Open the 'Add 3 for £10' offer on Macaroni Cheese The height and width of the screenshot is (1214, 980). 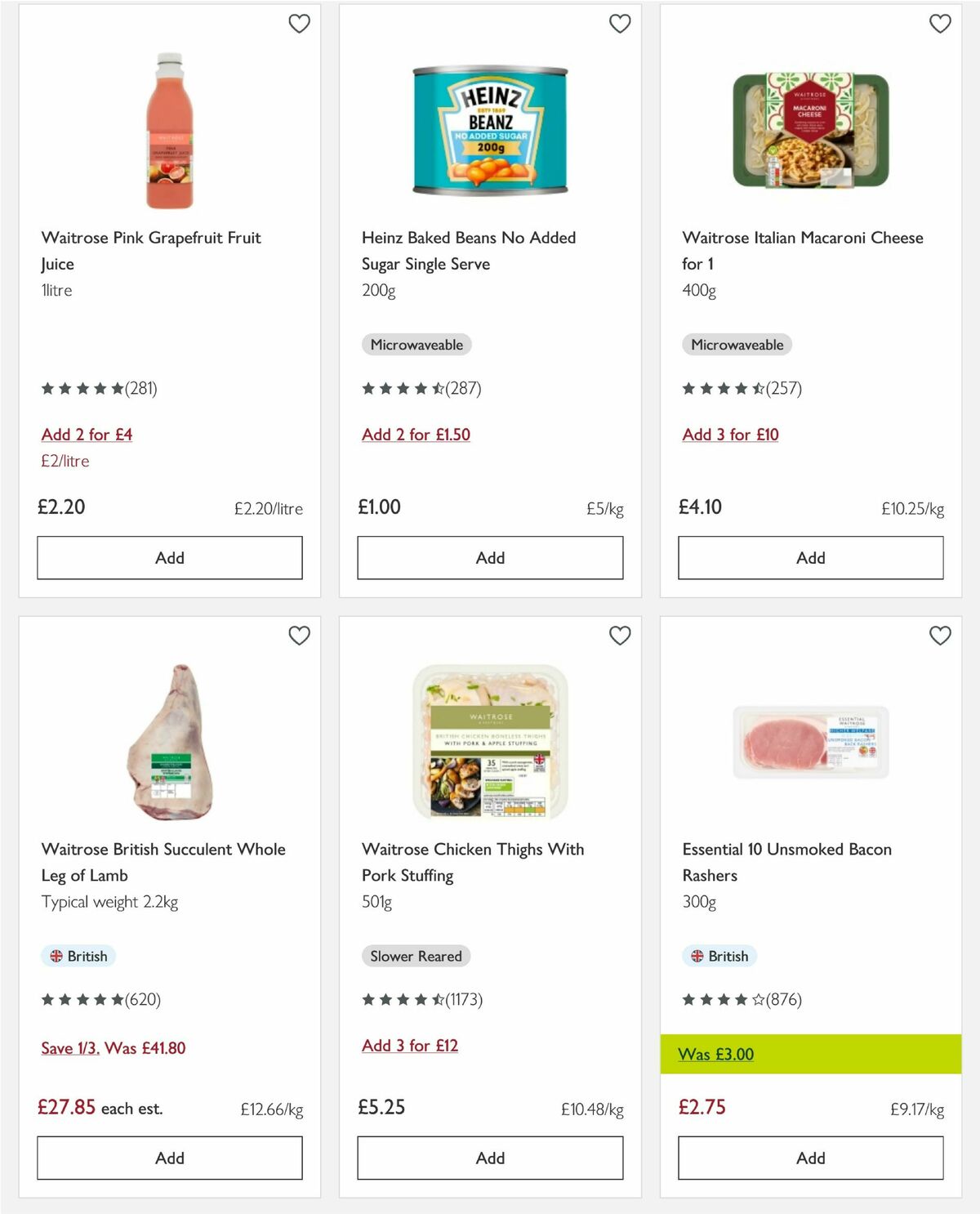[x=730, y=435]
